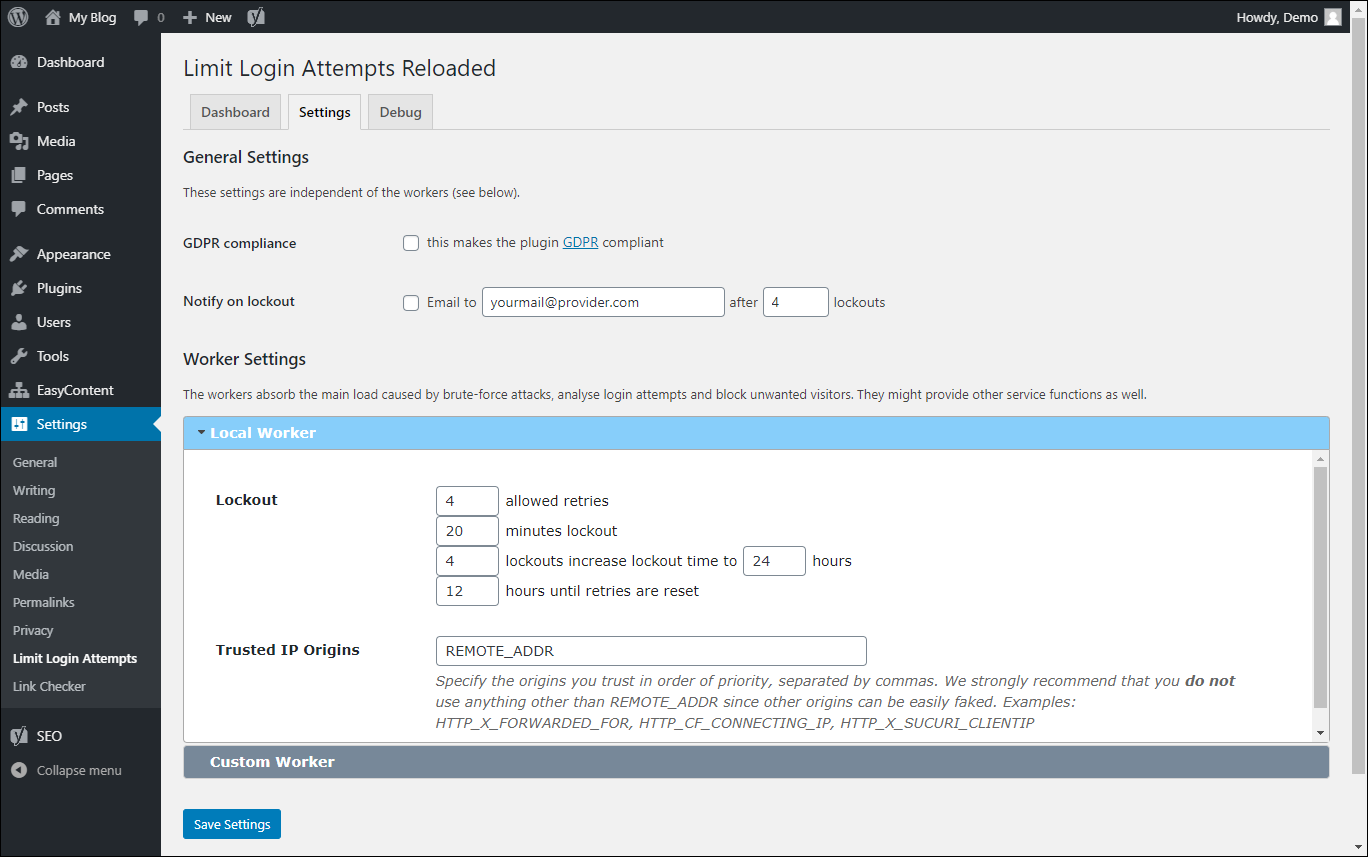Click the main page scrollbar down arrow
The height and width of the screenshot is (857, 1368).
pos(1359,847)
